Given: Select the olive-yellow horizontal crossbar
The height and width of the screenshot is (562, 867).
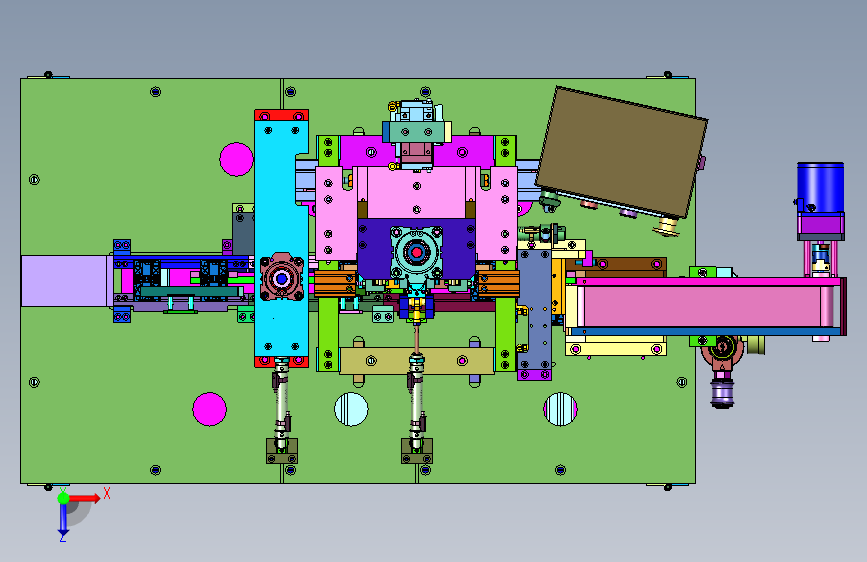Looking at the screenshot, I should (x=416, y=361).
